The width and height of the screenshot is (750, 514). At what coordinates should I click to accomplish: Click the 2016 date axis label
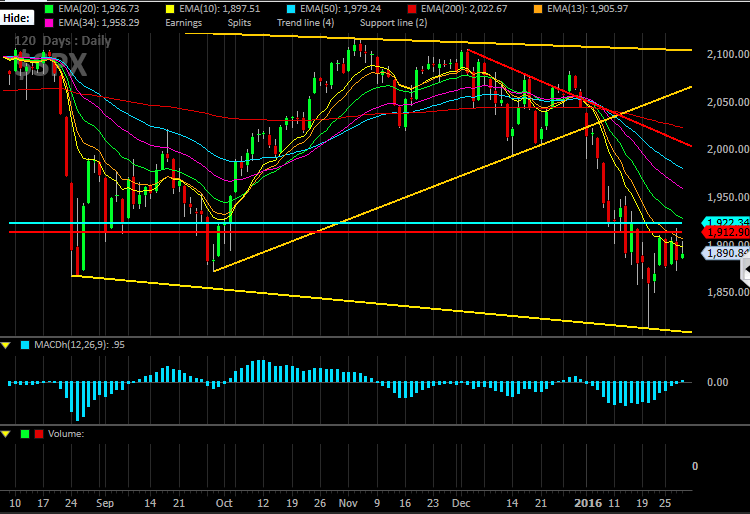pyautogui.click(x=588, y=503)
